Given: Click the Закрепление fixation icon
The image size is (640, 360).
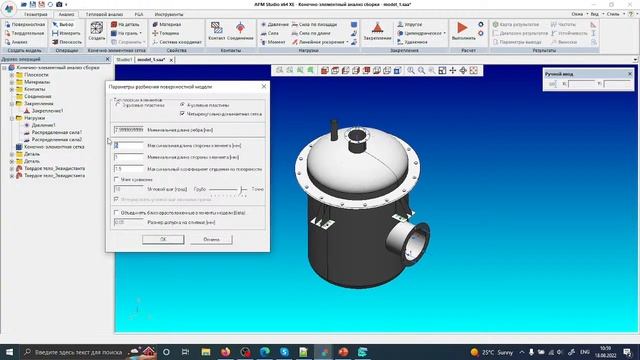Looking at the screenshot, I should click(x=377, y=31).
